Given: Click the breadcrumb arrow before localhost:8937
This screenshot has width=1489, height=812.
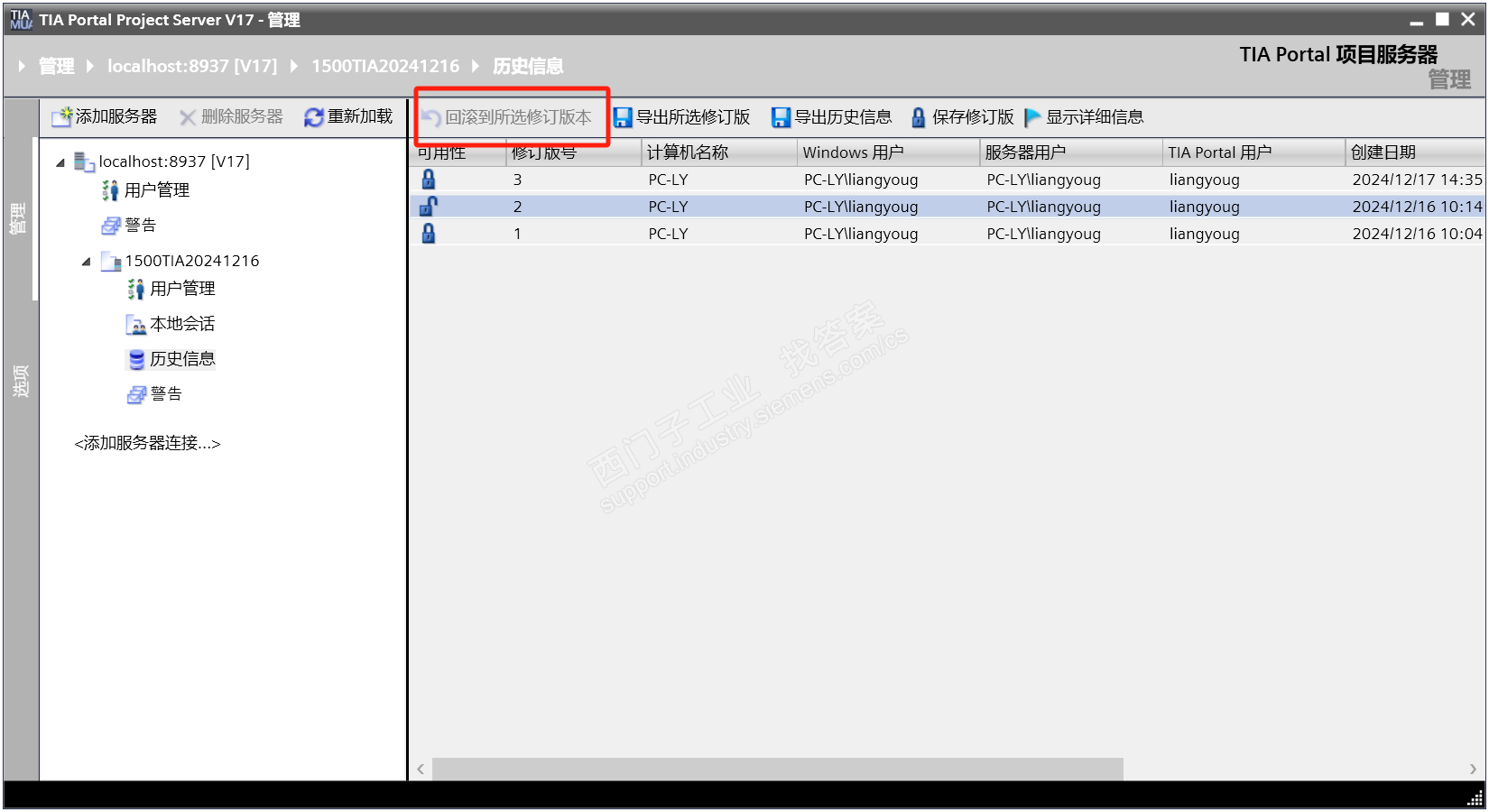Looking at the screenshot, I should click(90, 66).
